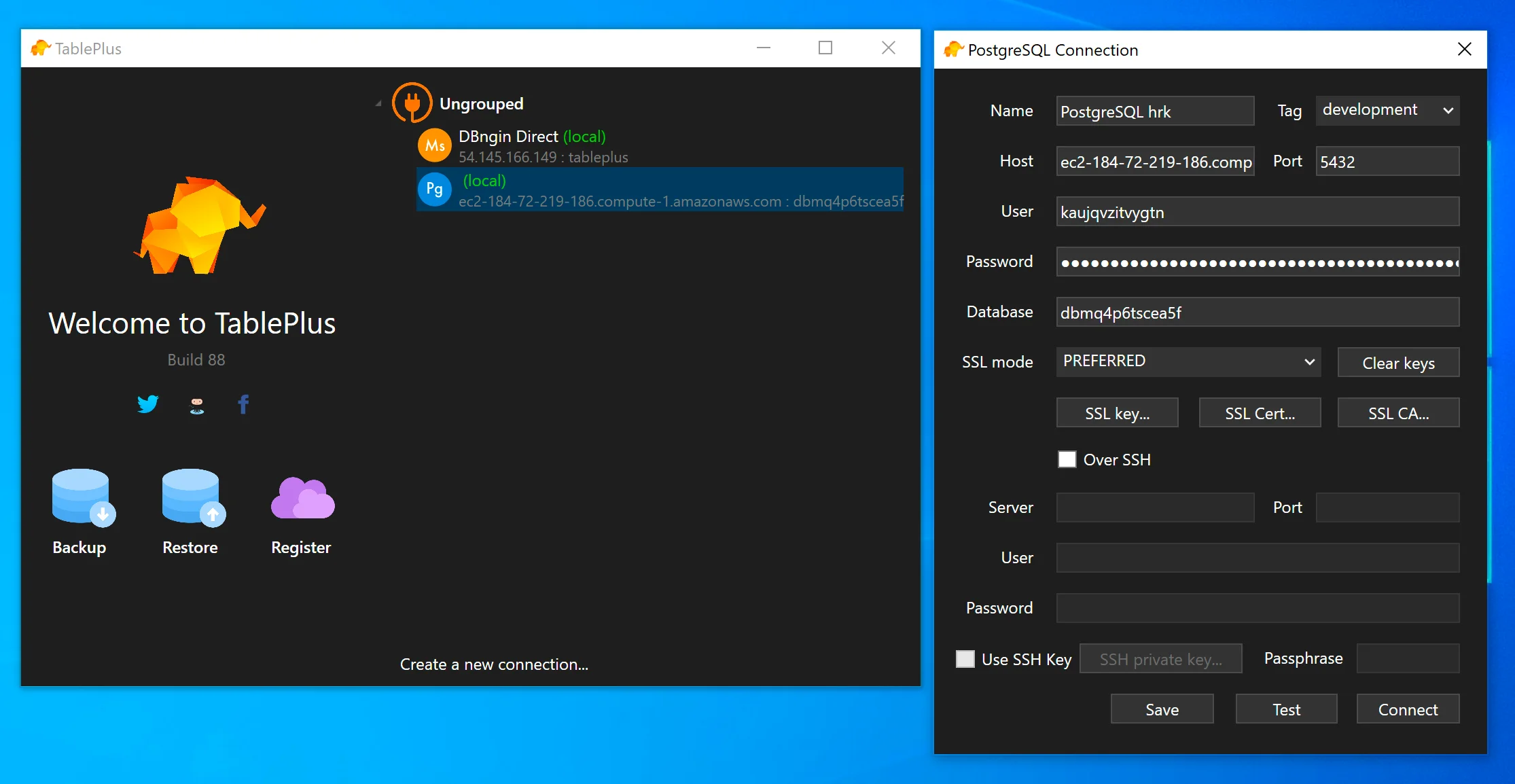The image size is (1515, 784).
Task: Click Create a new connection link
Action: [x=494, y=664]
